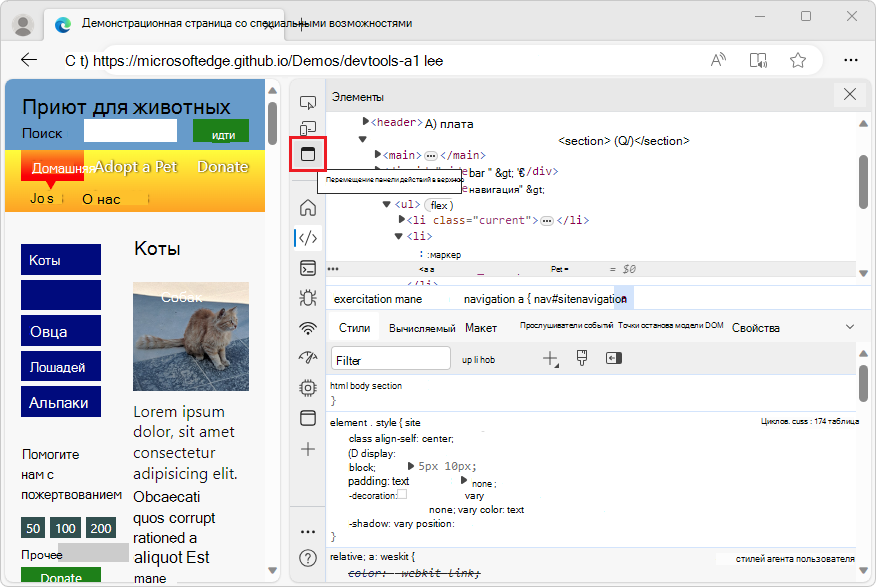876x587 pixels.
Task: Open the Memory chip icon
Action: 308,388
